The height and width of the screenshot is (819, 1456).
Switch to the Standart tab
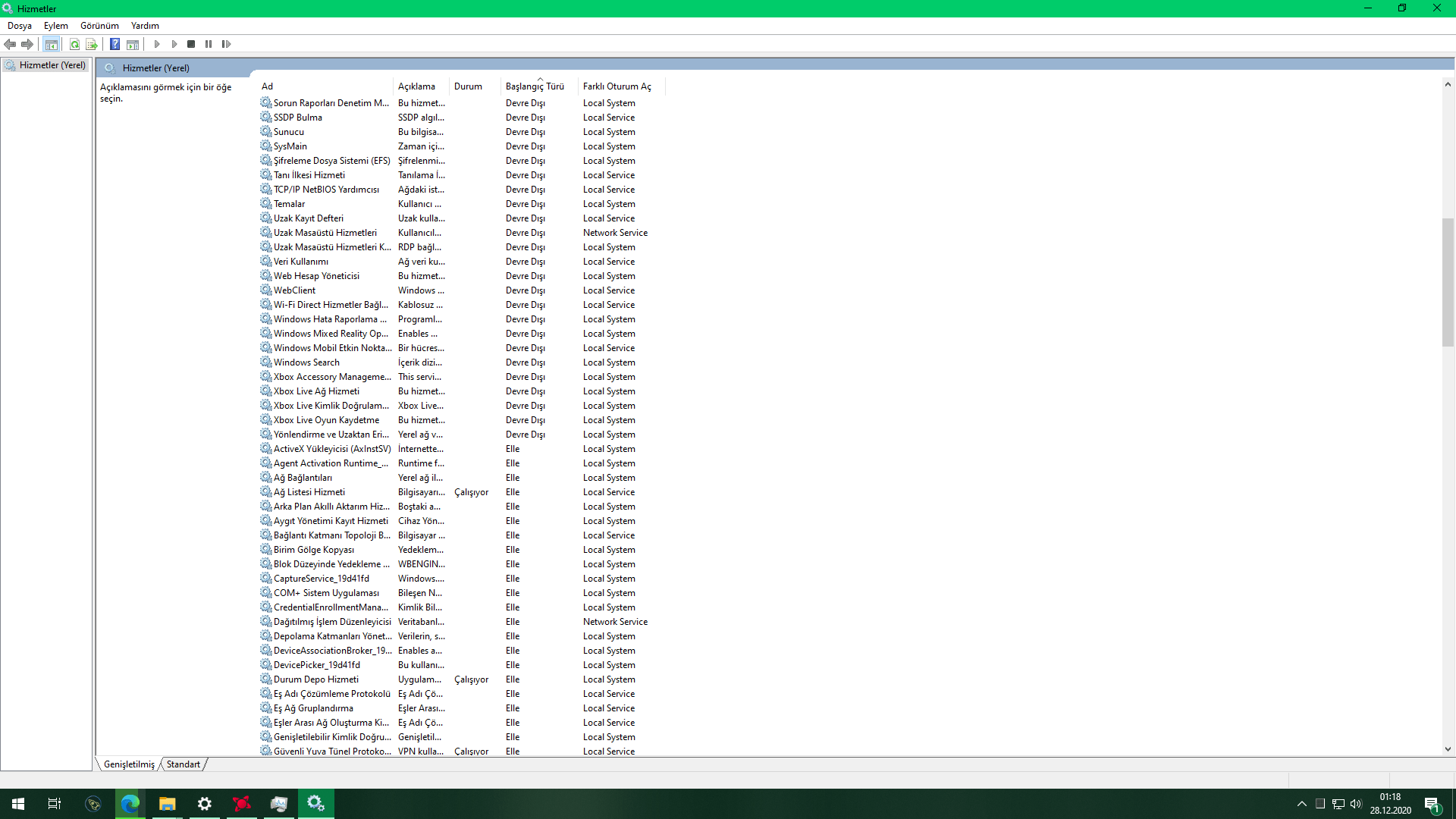184,764
